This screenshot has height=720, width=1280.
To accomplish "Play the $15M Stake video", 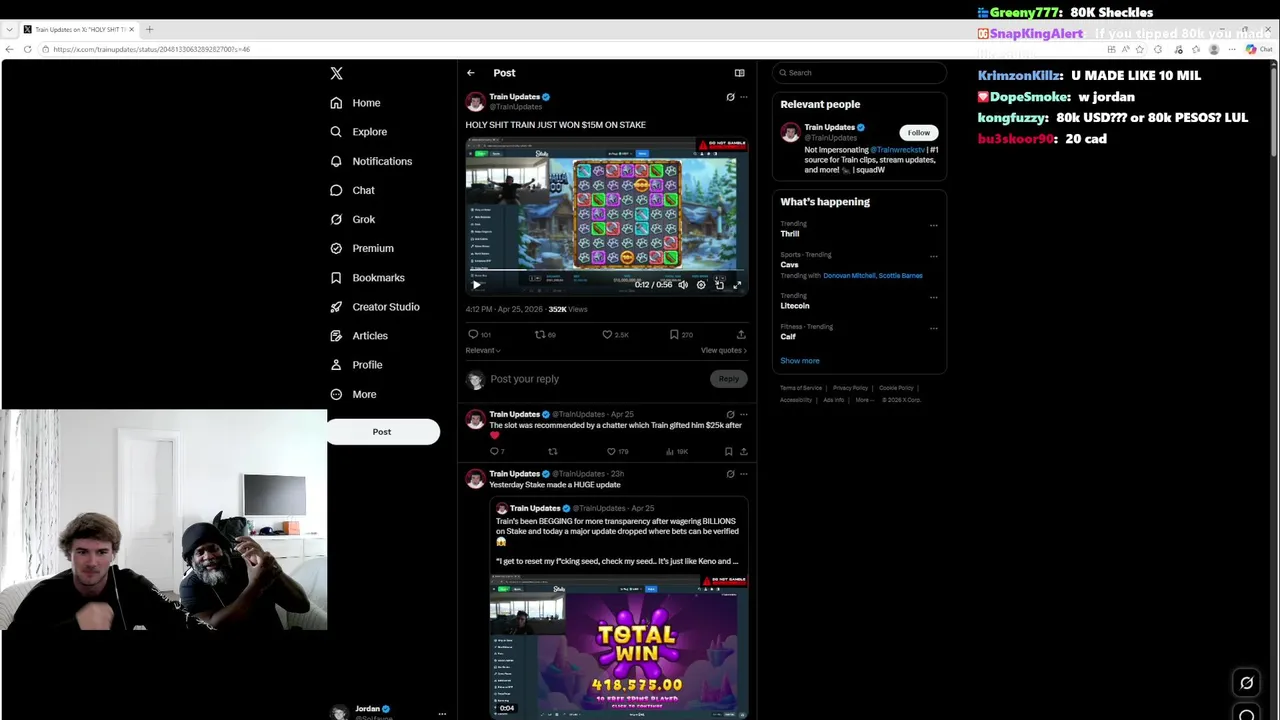I will click(x=476, y=285).
